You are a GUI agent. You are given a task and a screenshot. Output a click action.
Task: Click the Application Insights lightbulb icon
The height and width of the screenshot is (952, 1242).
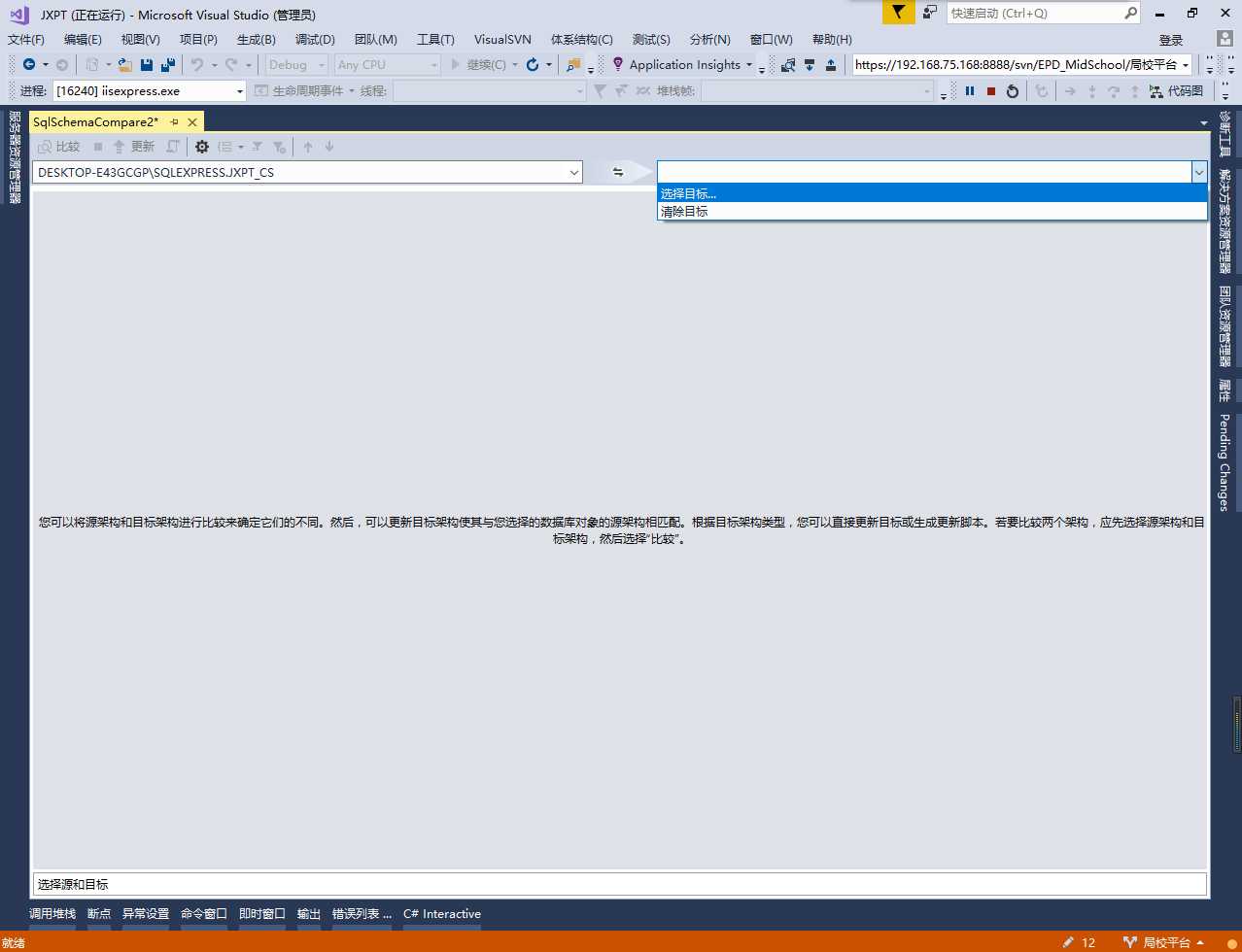617,64
